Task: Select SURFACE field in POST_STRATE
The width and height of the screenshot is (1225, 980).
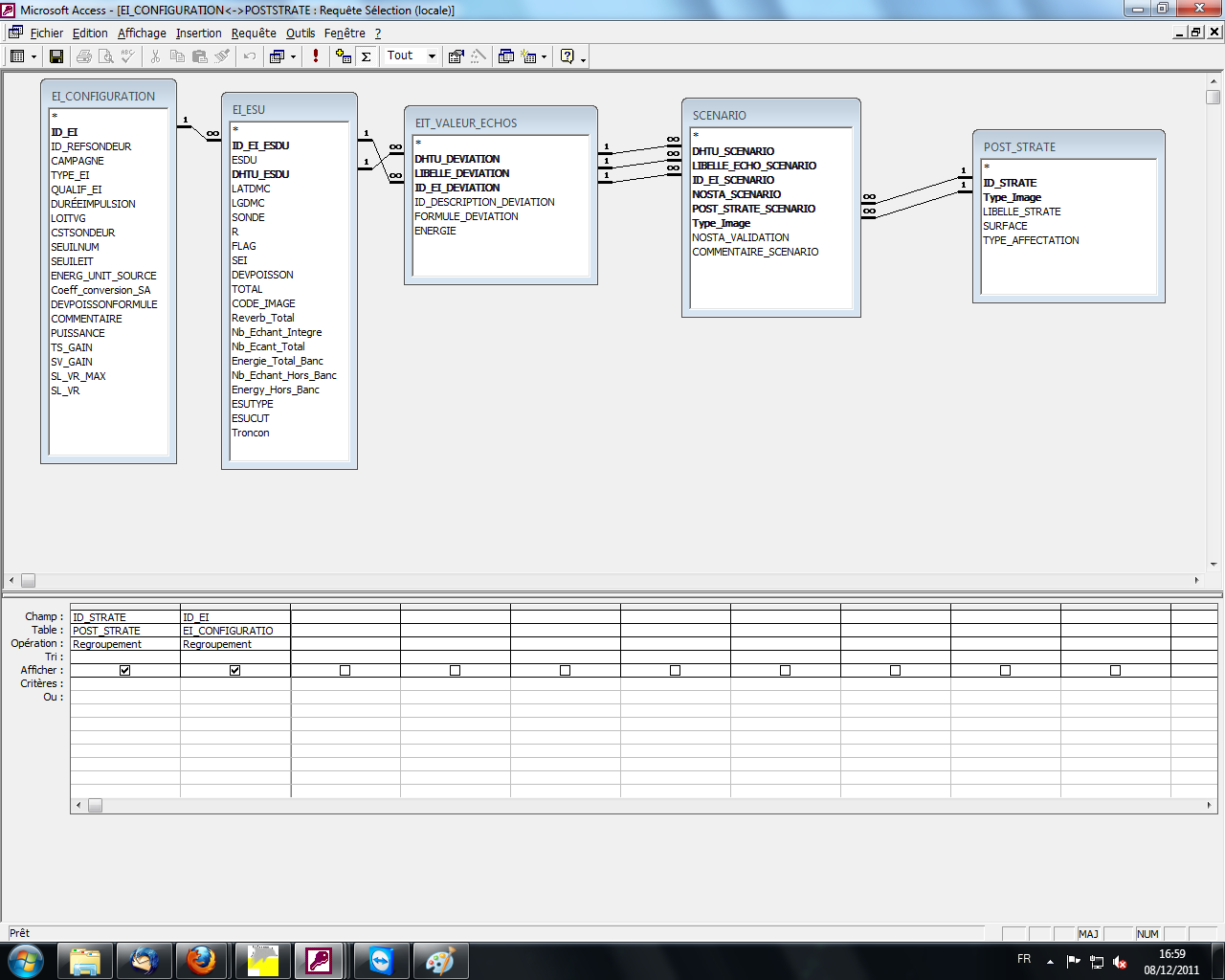Action: tap(1005, 226)
